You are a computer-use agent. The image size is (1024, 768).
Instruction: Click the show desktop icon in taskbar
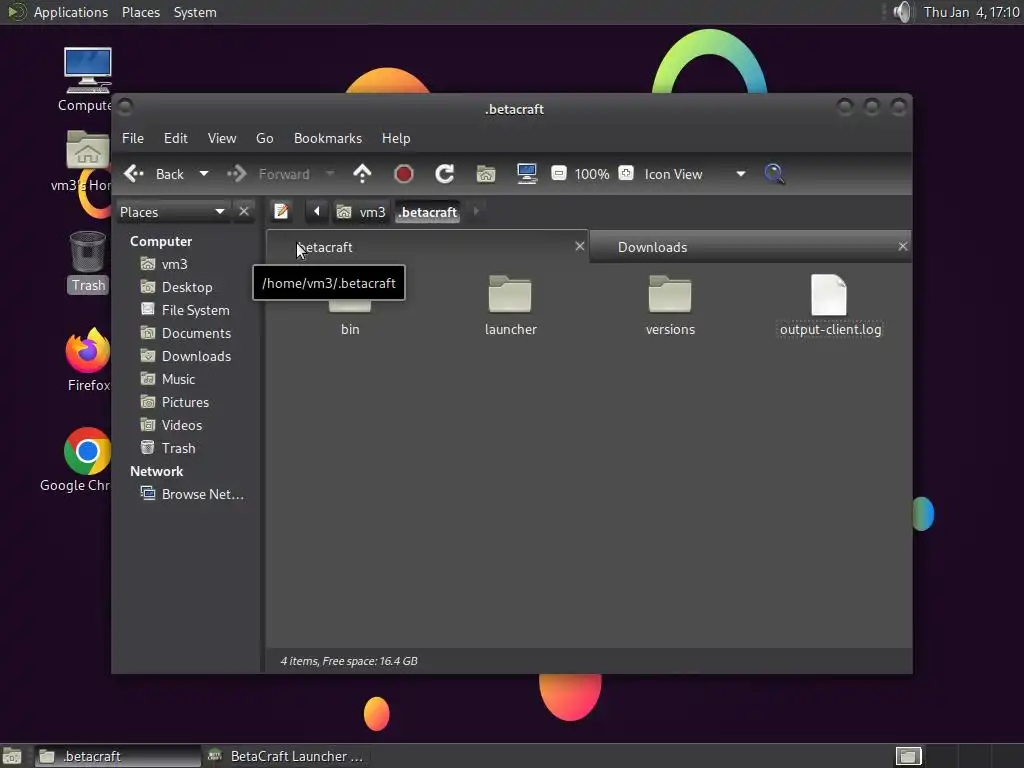(x=12, y=756)
